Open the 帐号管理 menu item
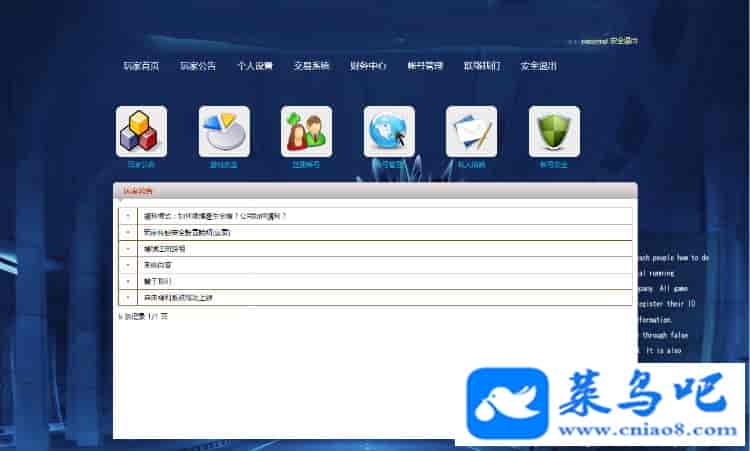This screenshot has height=451, width=750. point(425,66)
